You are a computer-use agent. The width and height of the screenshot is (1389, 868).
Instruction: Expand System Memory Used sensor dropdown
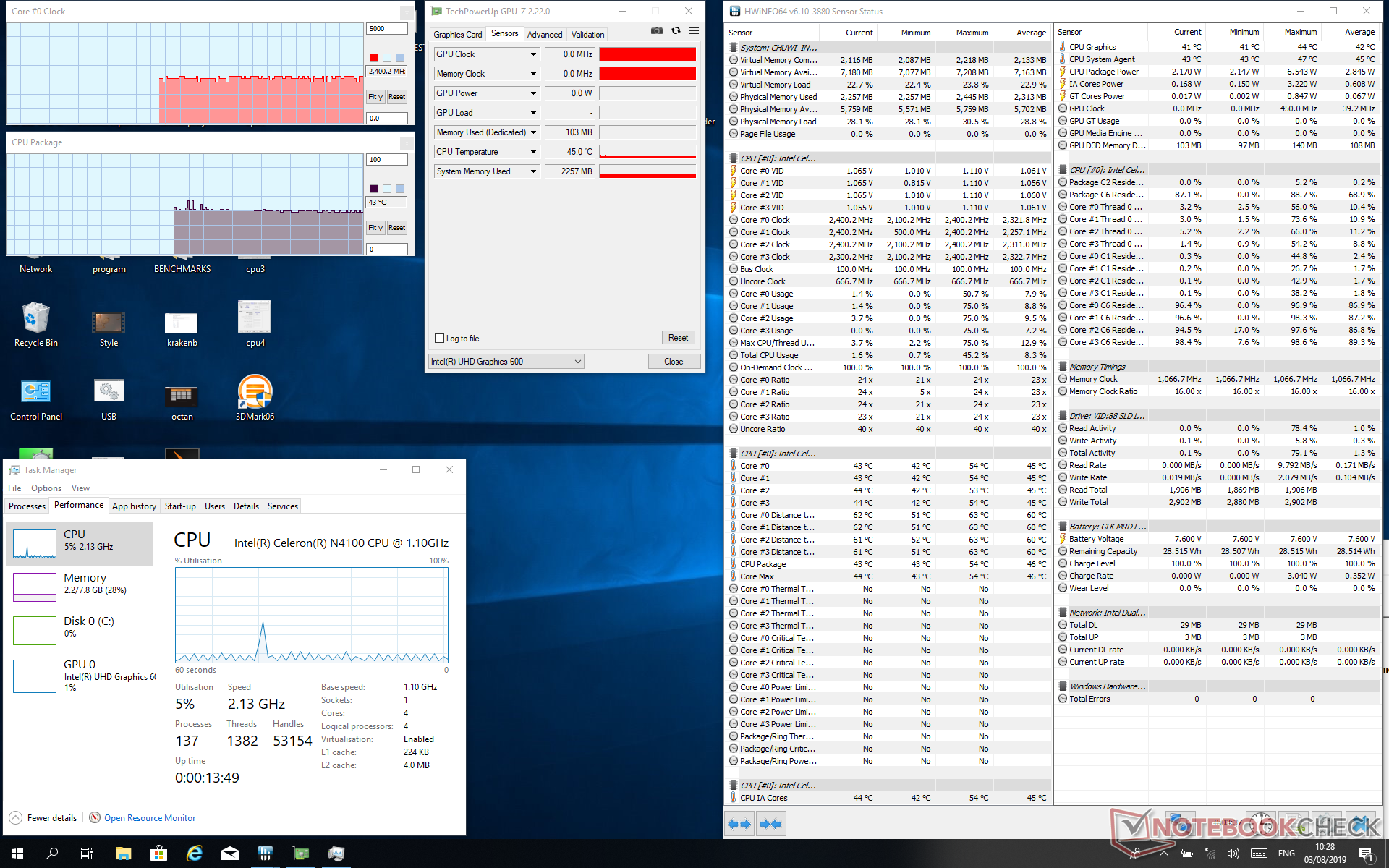click(x=533, y=171)
